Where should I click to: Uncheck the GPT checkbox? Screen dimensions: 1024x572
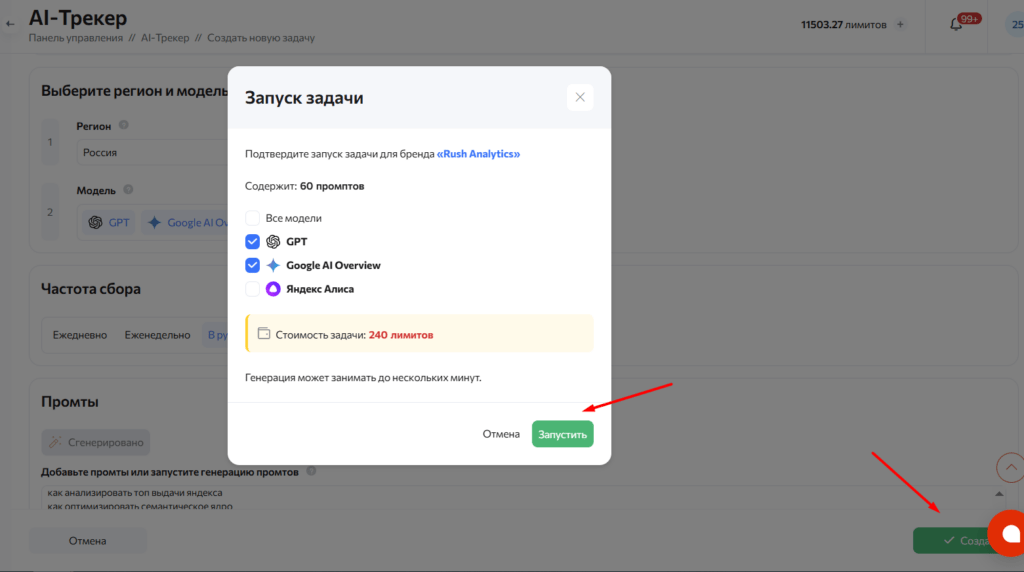(252, 242)
